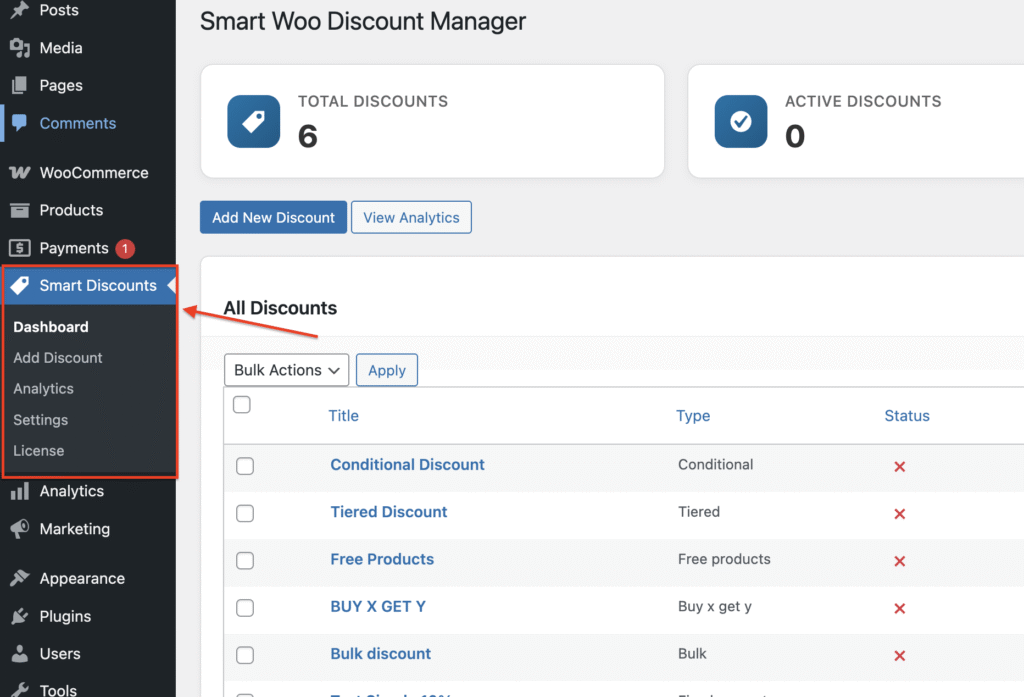Click the Smart Discounts tag icon
Image resolution: width=1024 pixels, height=697 pixels.
(19, 286)
